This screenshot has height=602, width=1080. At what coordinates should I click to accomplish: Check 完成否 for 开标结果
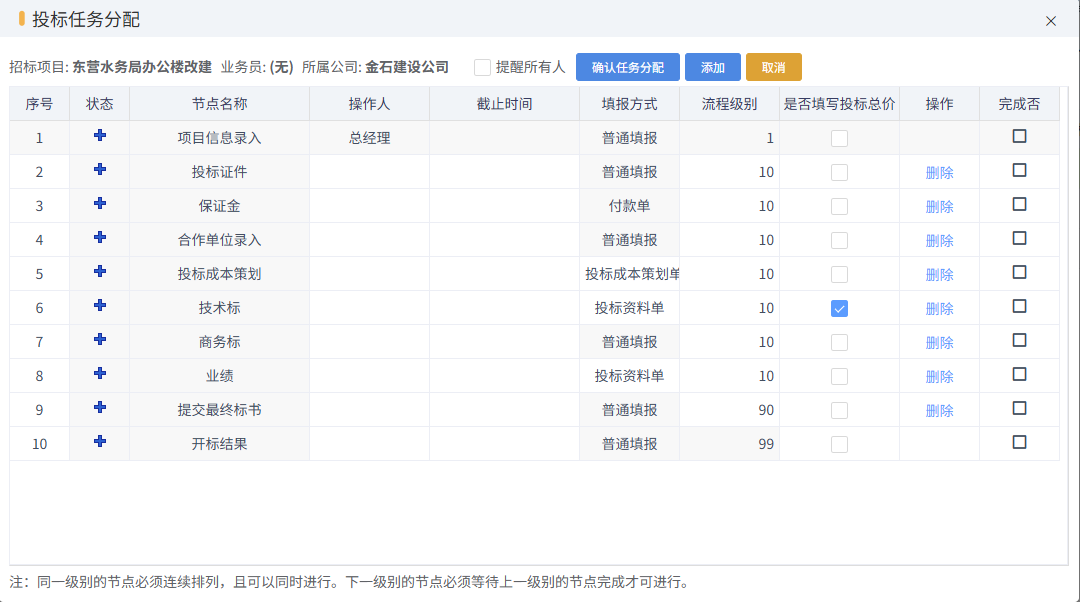[x=1019, y=443]
